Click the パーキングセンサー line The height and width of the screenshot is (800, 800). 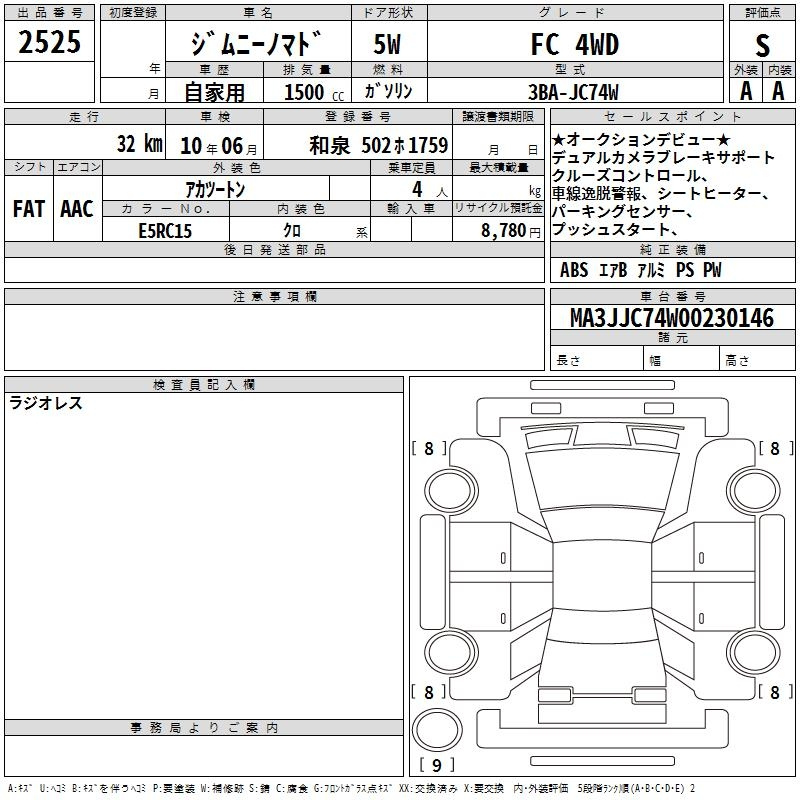(622, 211)
